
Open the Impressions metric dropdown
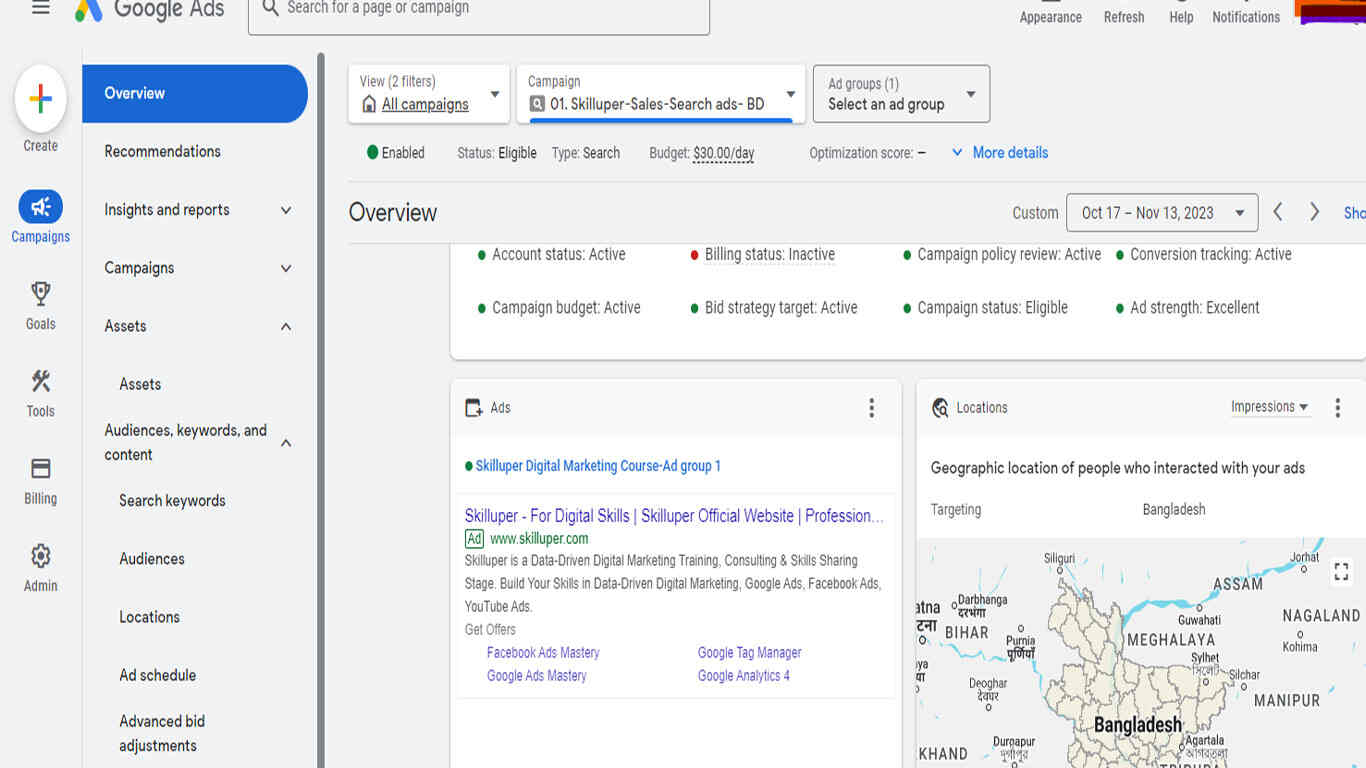pos(1269,407)
